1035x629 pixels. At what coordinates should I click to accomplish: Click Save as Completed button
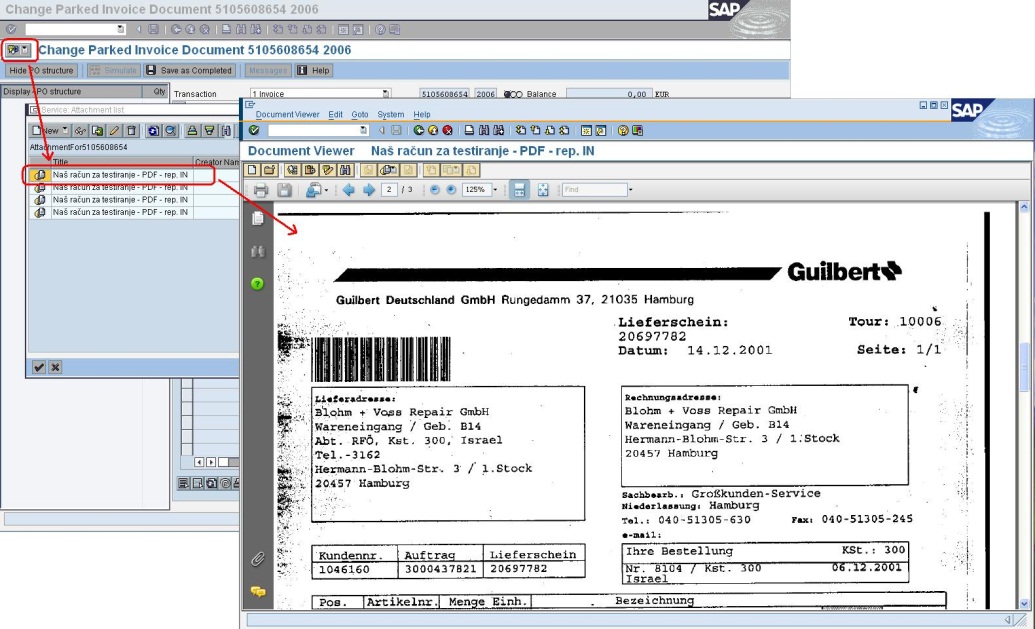tap(189, 71)
